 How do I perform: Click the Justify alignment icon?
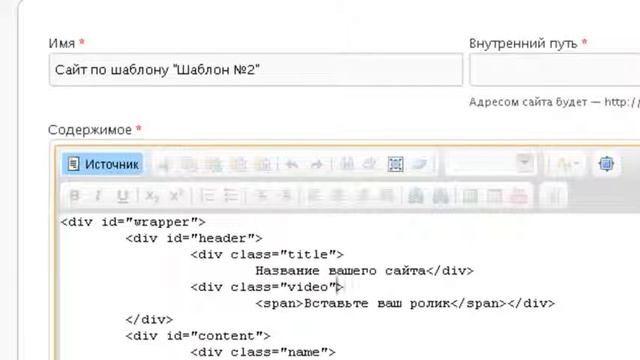click(387, 196)
